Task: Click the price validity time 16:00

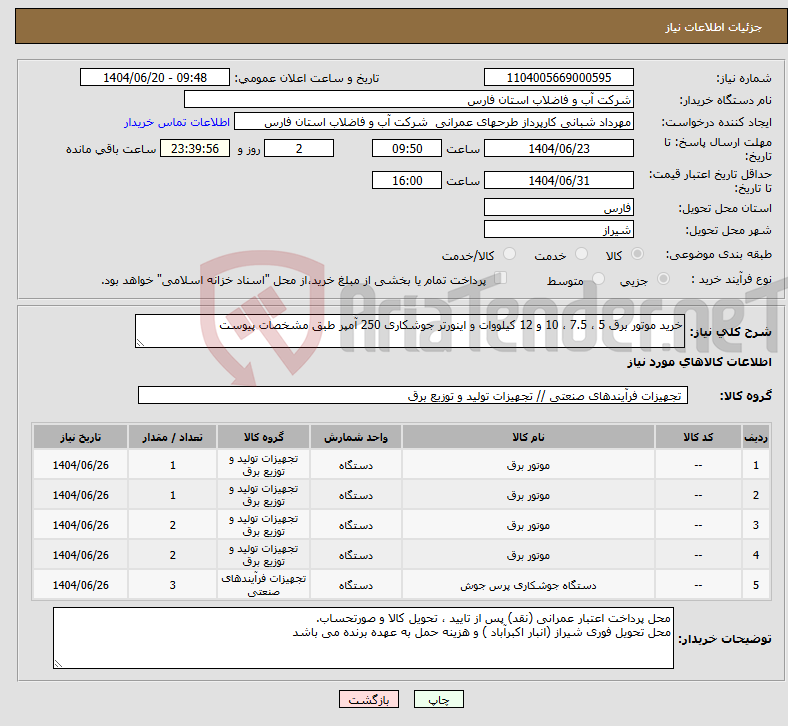Action: [x=407, y=180]
